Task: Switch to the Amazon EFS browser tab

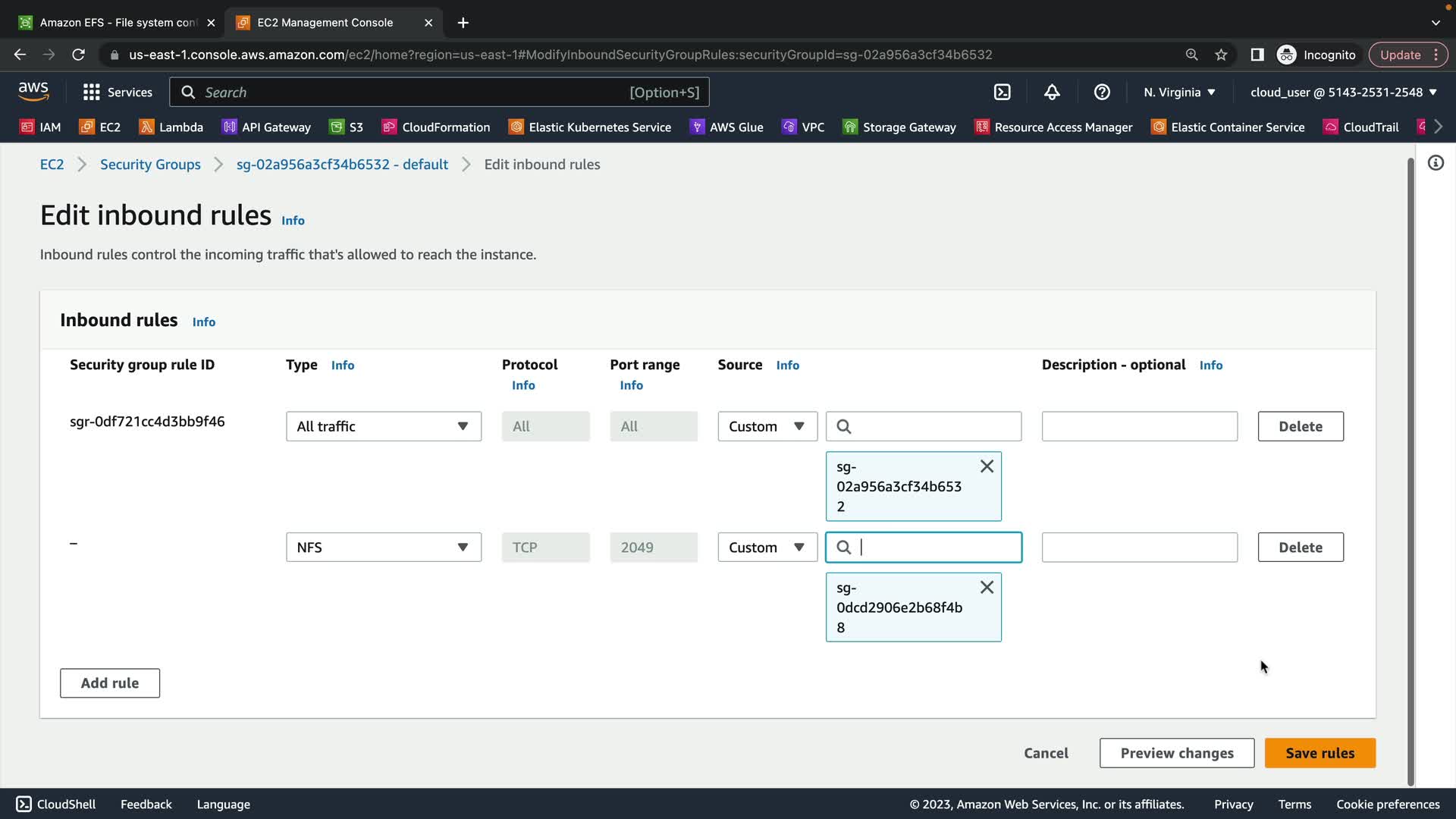Action: pos(114,23)
